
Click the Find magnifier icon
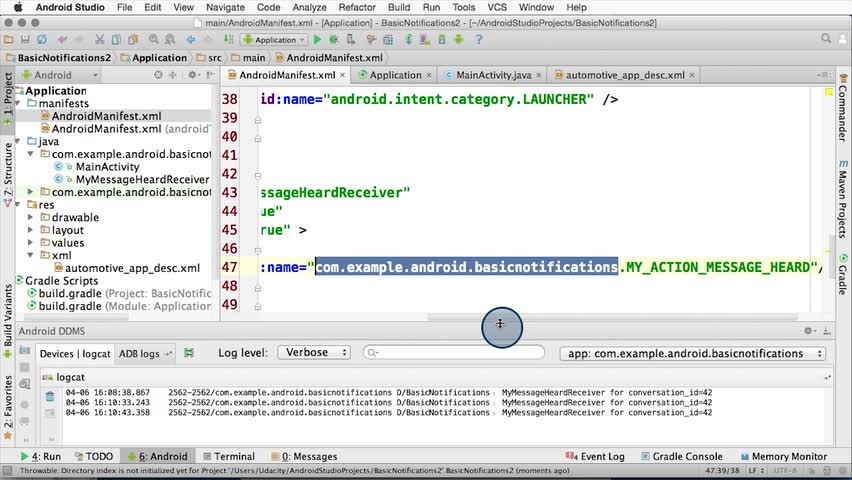[154, 40]
